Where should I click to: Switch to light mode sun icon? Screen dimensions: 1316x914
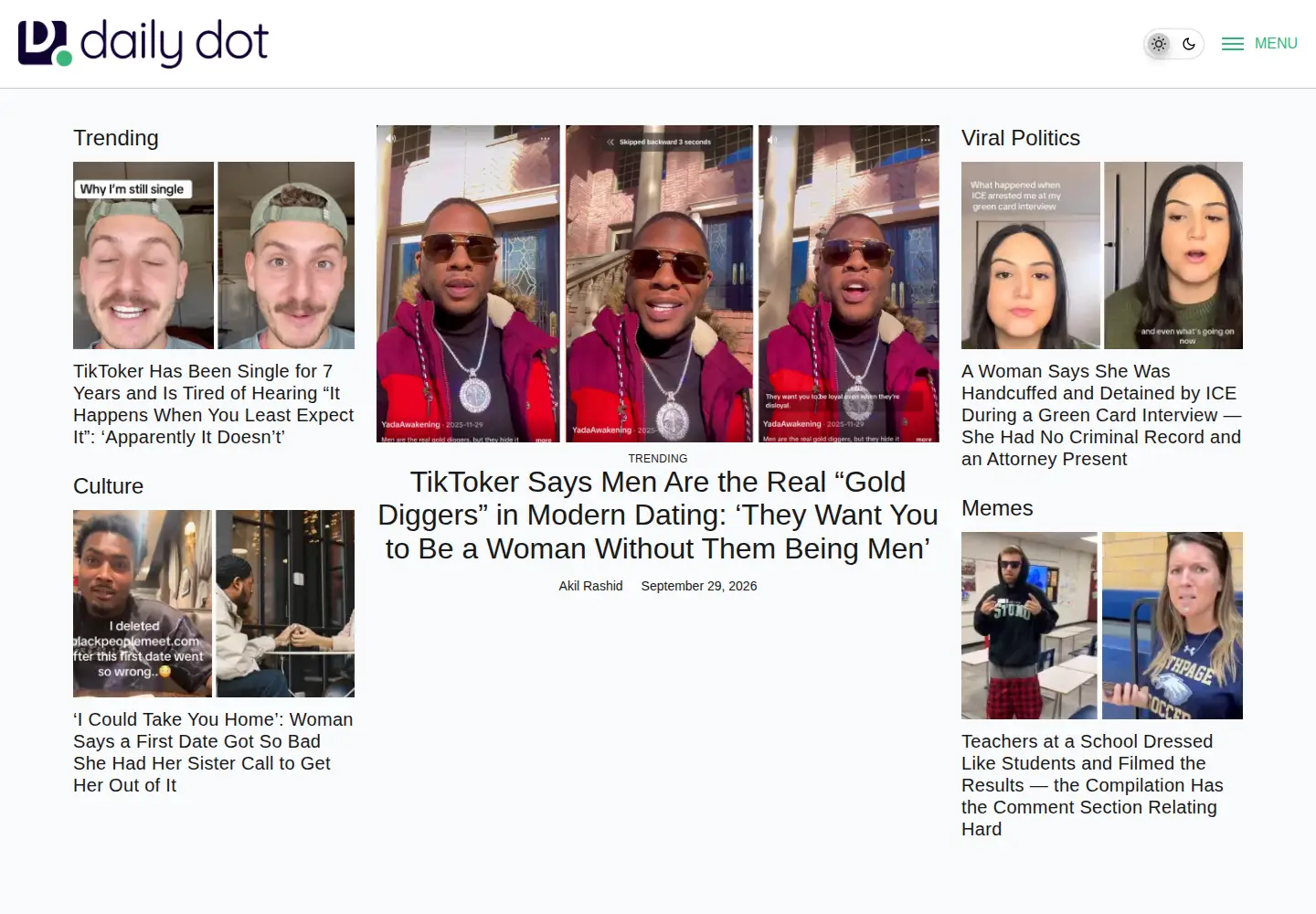coord(1159,44)
